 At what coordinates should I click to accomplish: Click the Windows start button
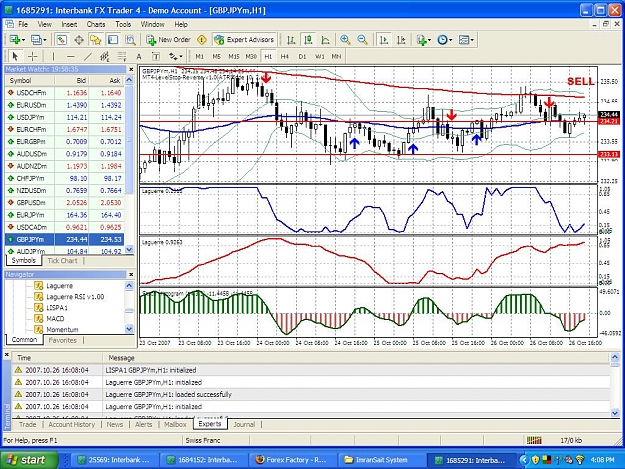tap(29, 460)
